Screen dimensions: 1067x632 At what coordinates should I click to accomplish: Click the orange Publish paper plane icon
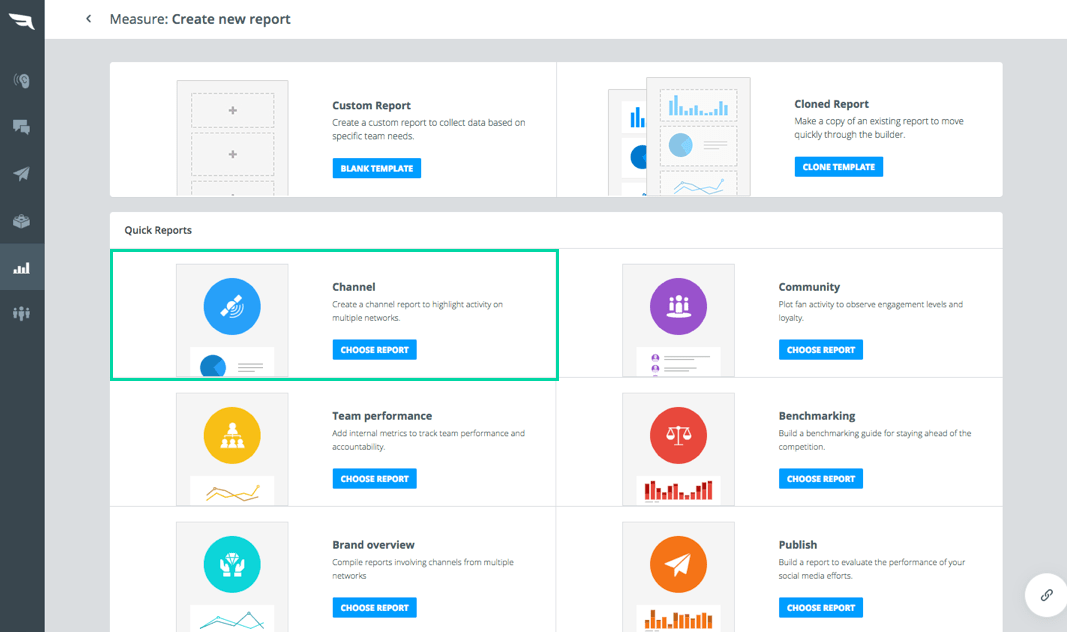[678, 564]
